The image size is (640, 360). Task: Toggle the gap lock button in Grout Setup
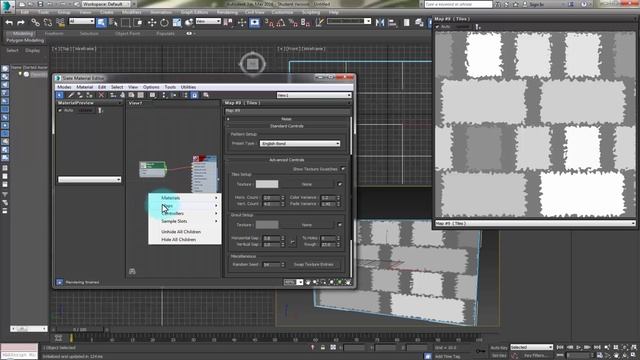tap(293, 242)
